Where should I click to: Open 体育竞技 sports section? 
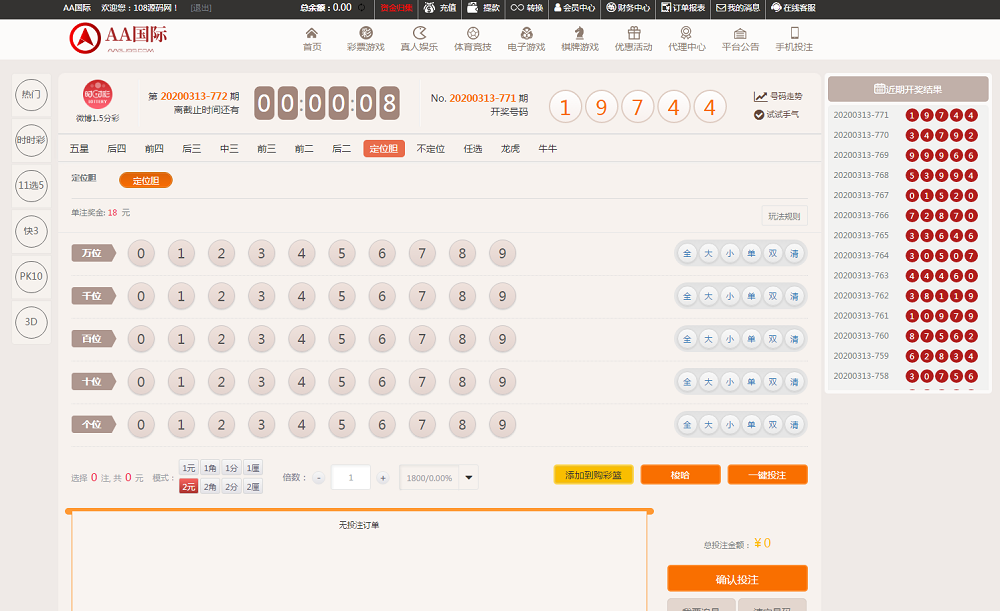472,39
